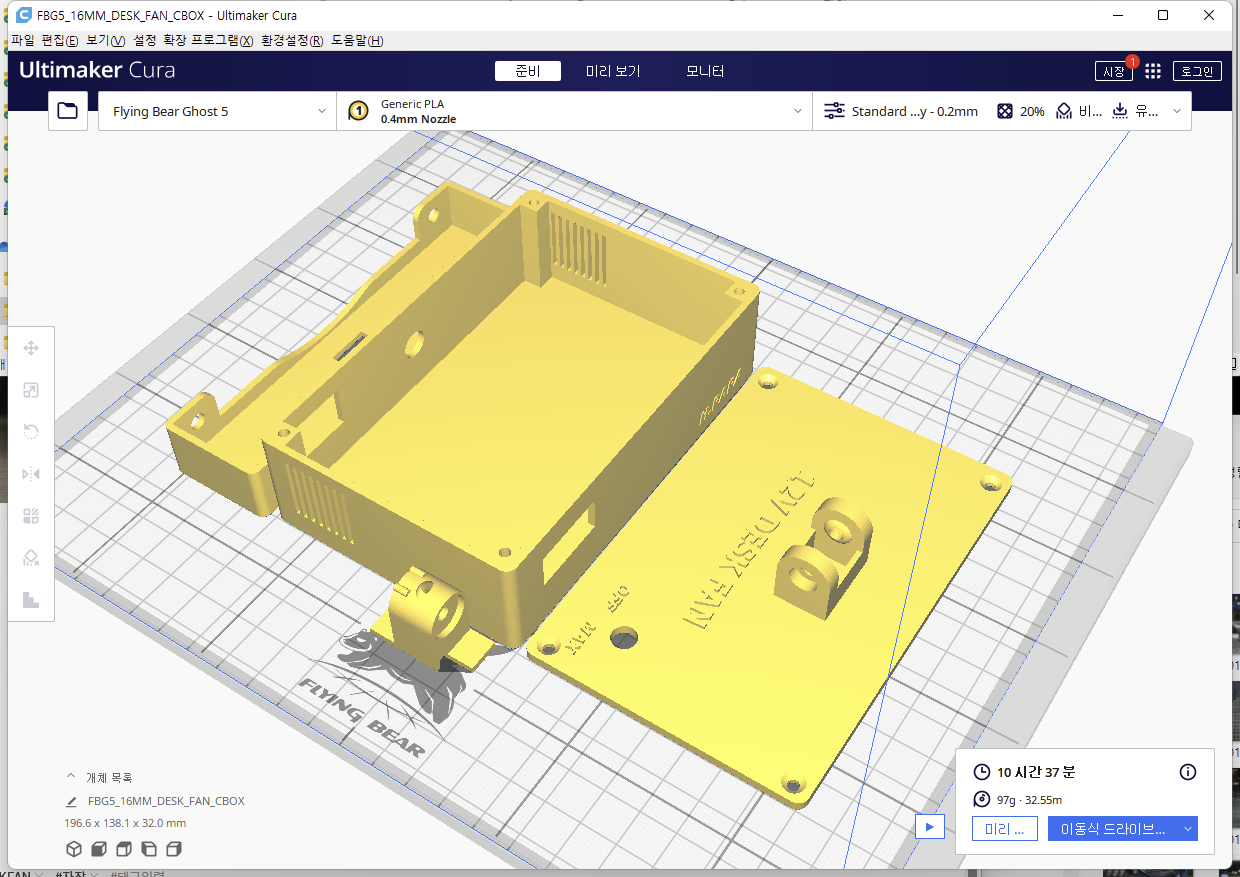Switch to left side view cube icon

[149, 849]
